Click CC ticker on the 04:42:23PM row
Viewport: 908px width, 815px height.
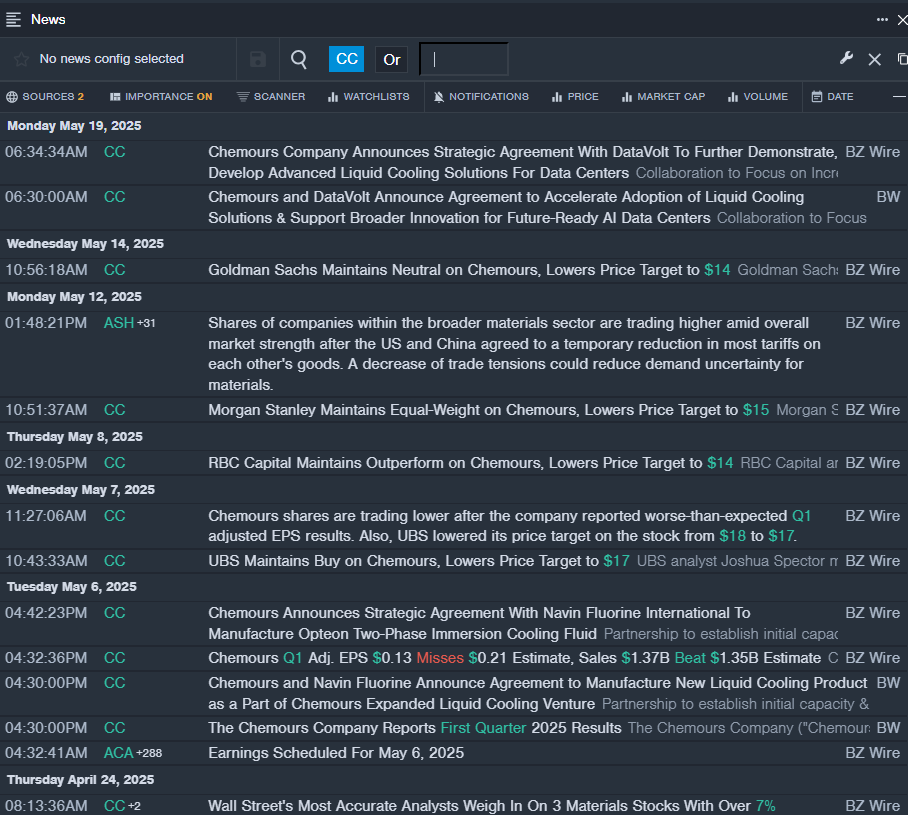click(114, 613)
